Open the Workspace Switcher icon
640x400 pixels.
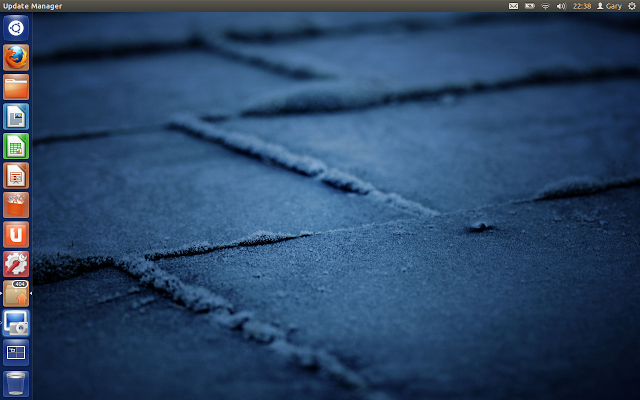[x=16, y=352]
